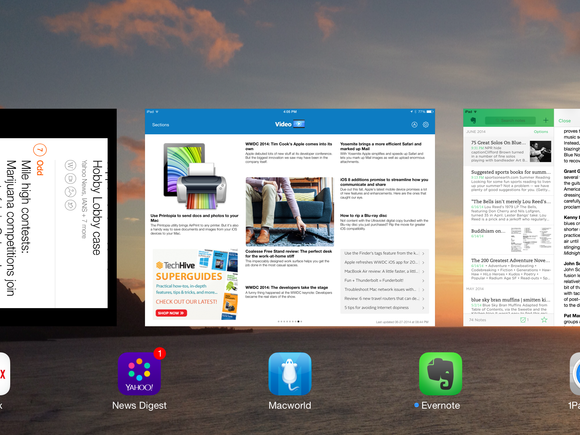580x435 pixels.
Task: Open note 'Suggested sports books for summ...'
Action: 509,181
